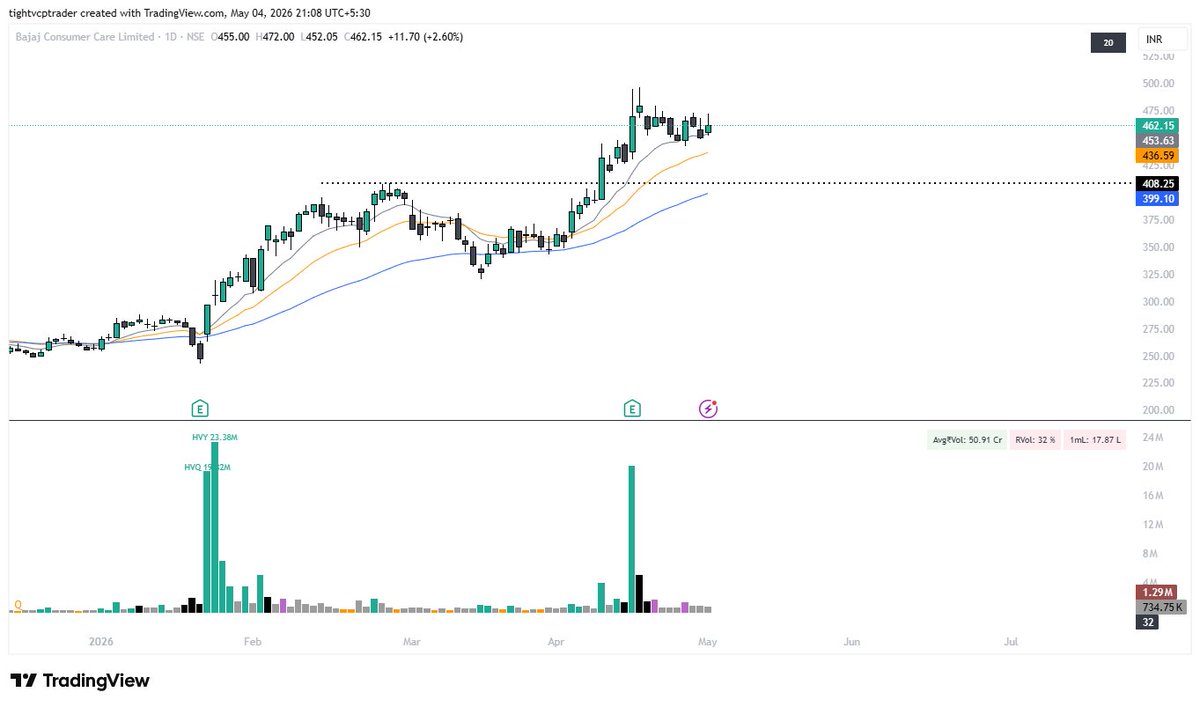The image size is (1200, 707).
Task: Select the grey 453.63 moving average label
Action: coord(1158,141)
